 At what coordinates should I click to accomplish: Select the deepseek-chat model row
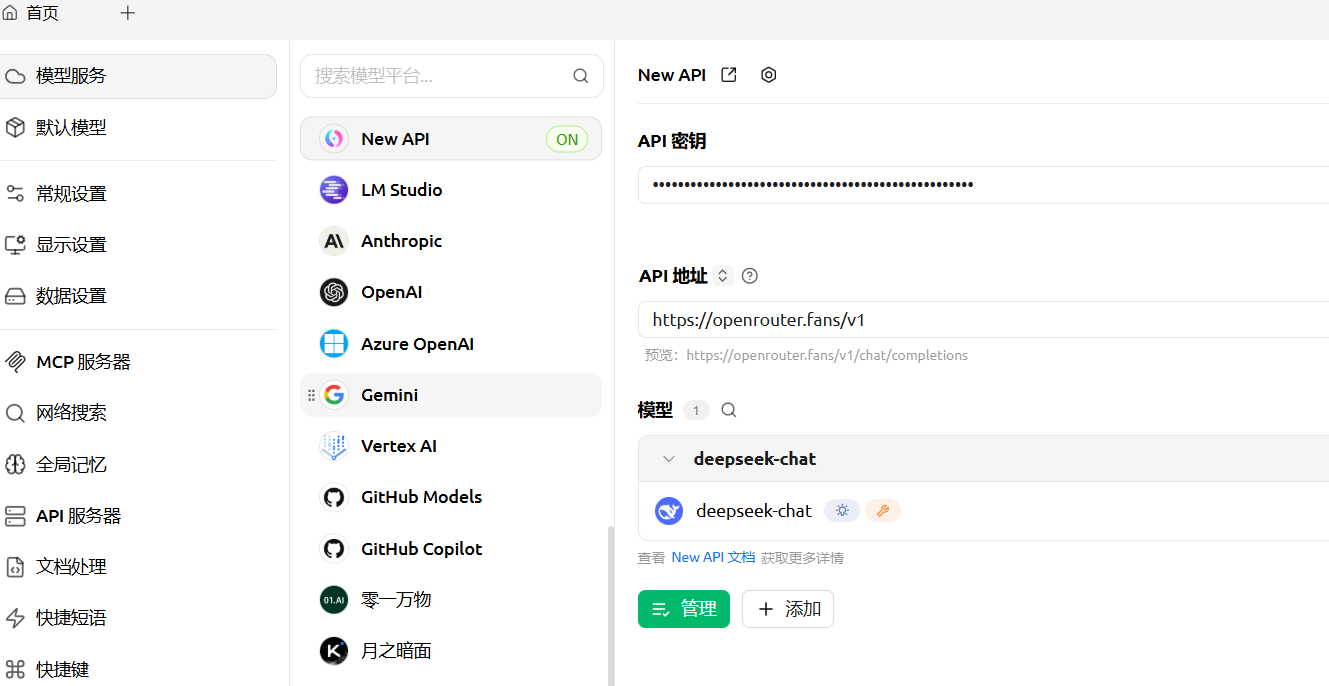point(983,511)
